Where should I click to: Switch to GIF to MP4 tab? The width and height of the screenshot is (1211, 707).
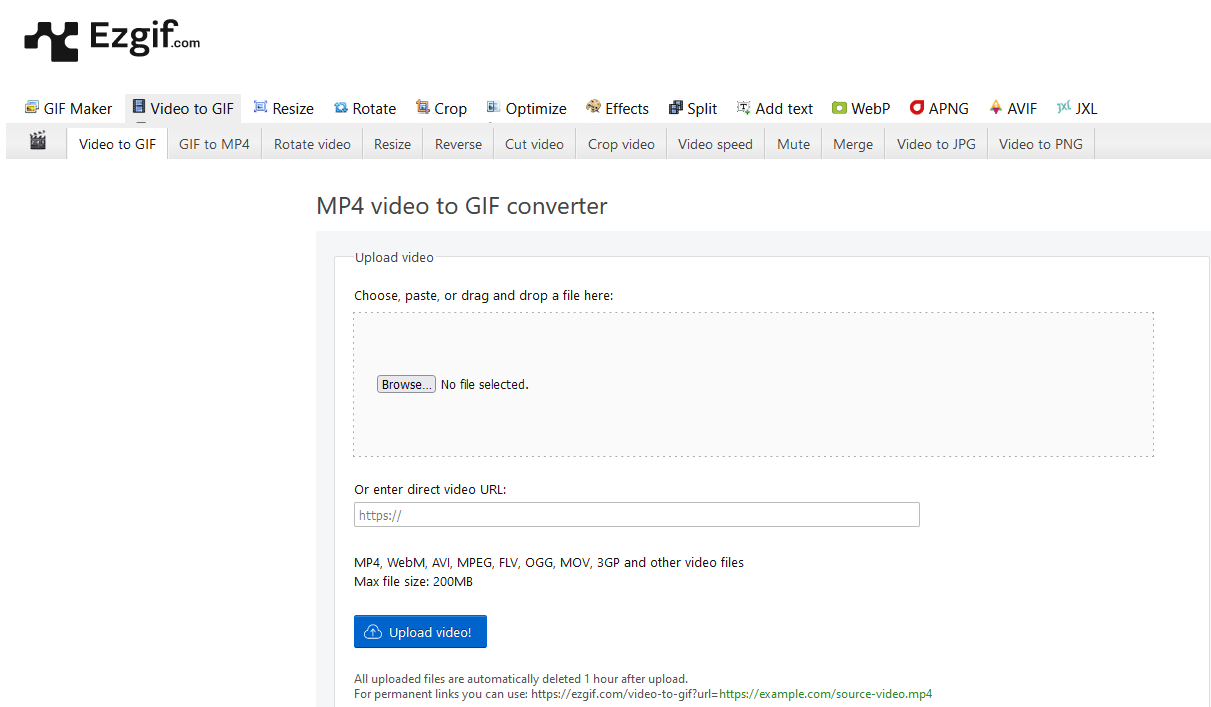(214, 144)
